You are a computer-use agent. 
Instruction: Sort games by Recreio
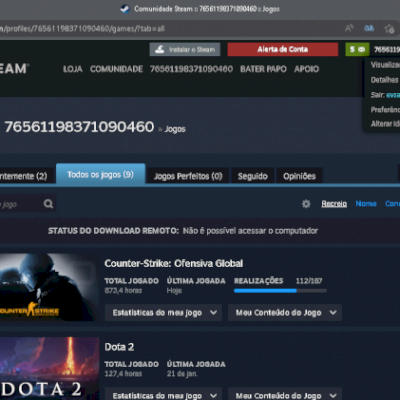(x=334, y=203)
